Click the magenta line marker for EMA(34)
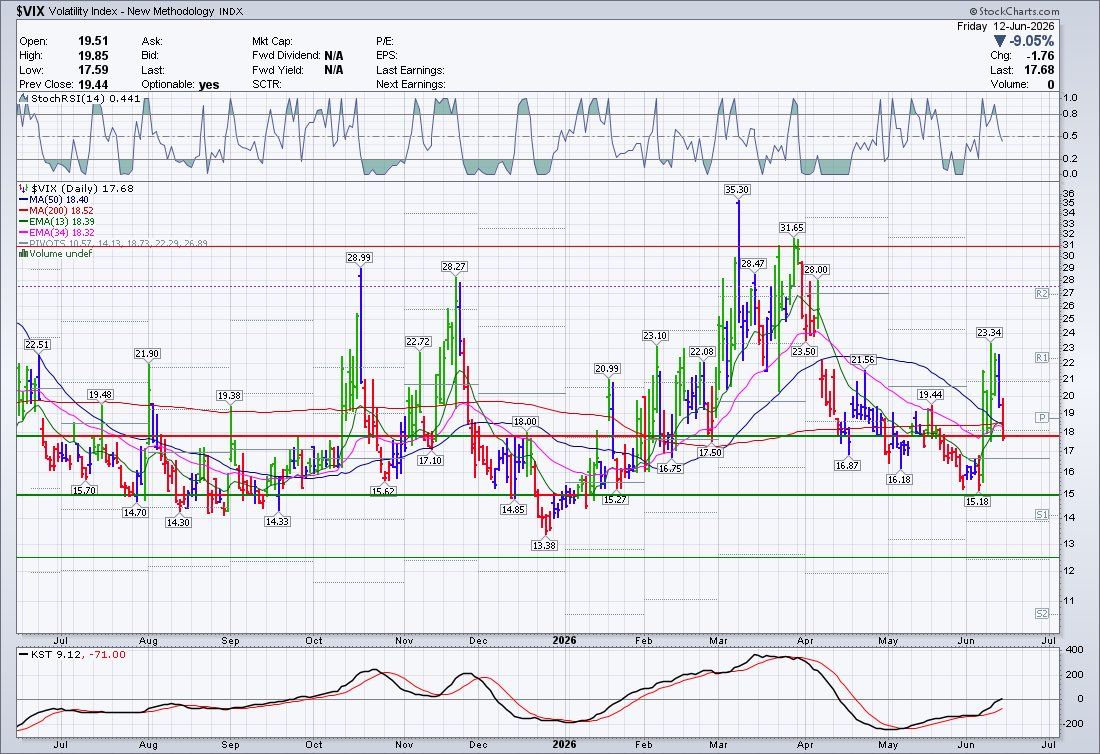Viewport: 1100px width, 754px height. tap(24, 232)
